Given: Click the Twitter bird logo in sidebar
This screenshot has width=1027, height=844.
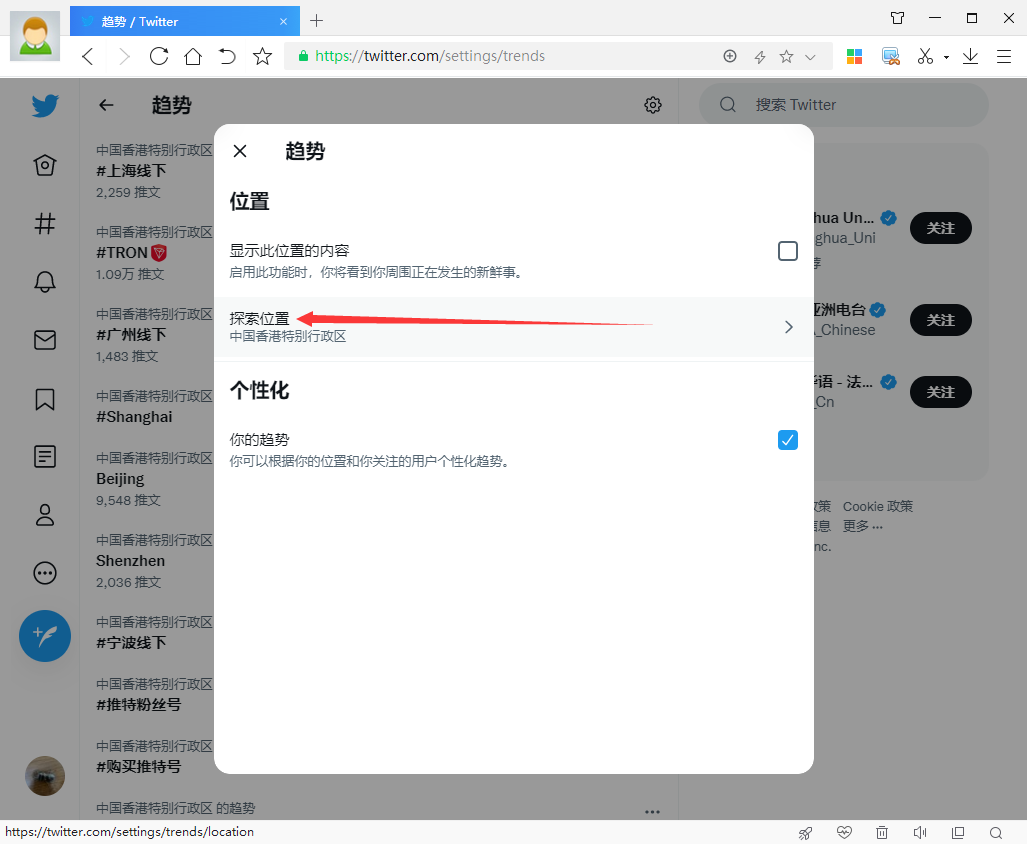Looking at the screenshot, I should [x=45, y=105].
